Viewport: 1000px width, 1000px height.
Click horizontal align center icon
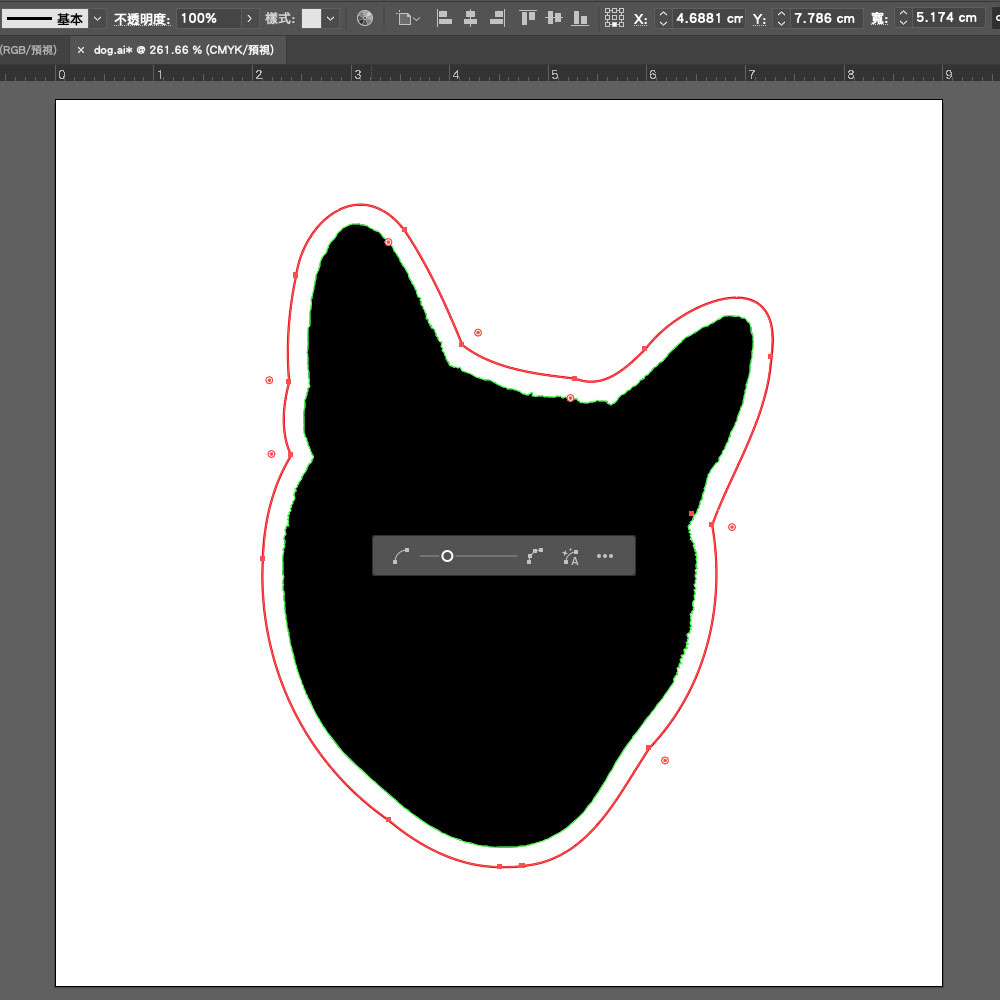470,18
